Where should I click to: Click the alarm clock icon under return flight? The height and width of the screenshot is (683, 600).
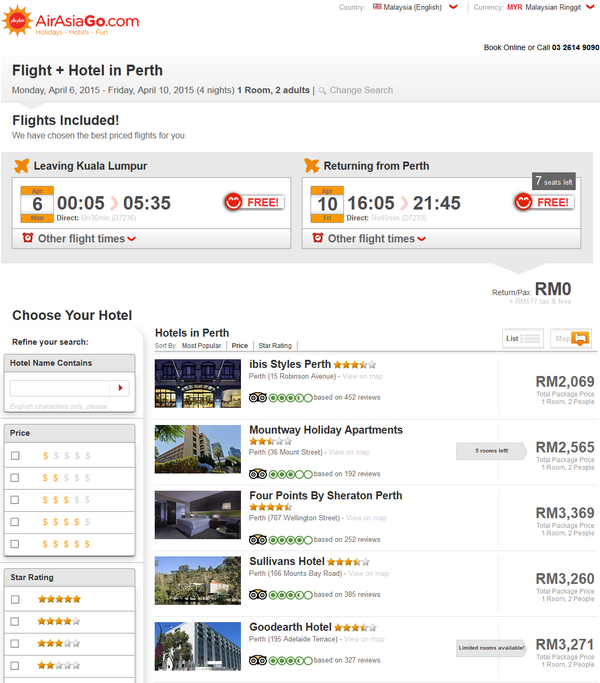click(318, 238)
